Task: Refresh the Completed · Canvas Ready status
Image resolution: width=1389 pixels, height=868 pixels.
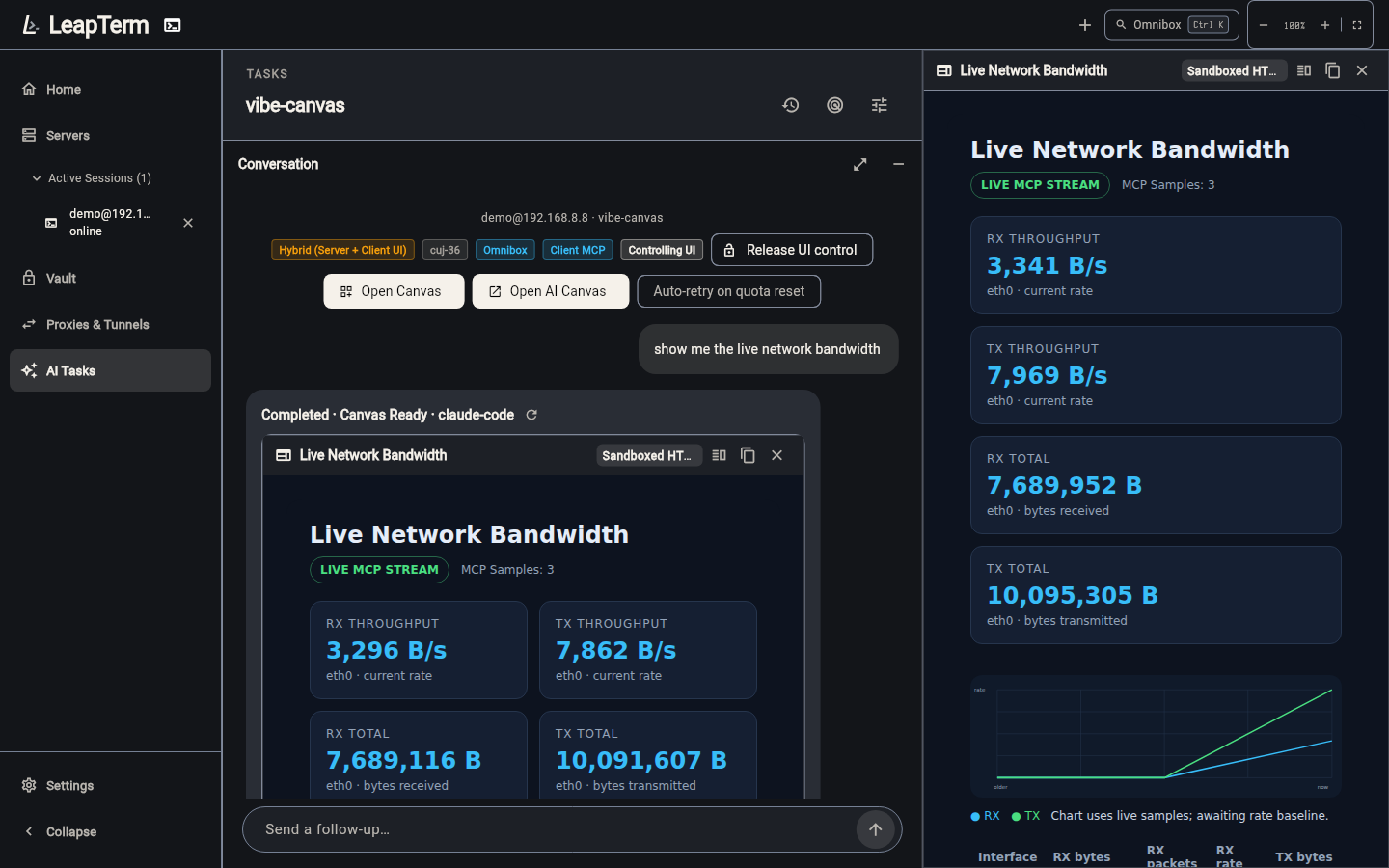Action: (x=531, y=415)
